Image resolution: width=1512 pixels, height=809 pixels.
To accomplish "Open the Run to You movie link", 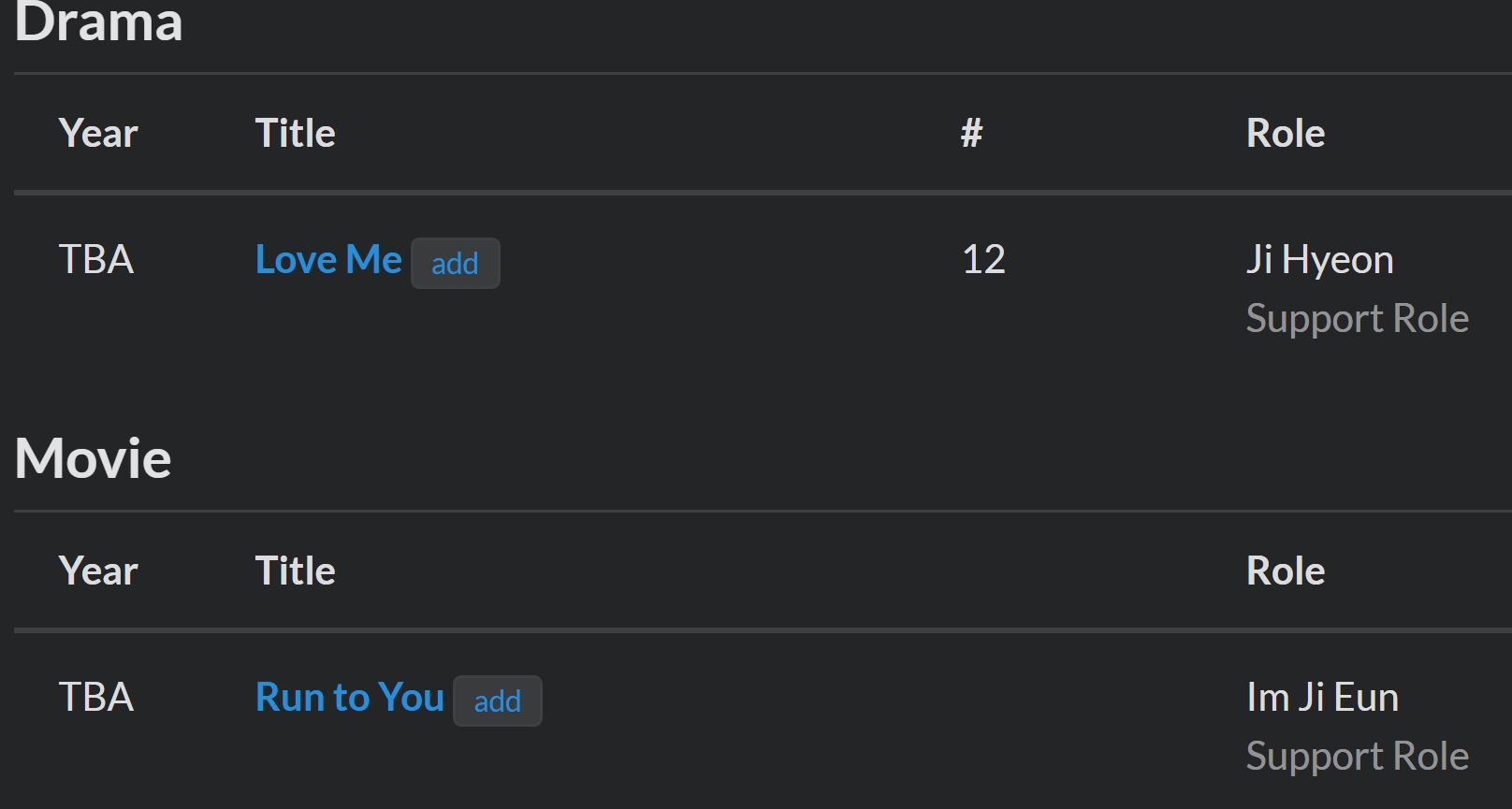I will pyautogui.click(x=350, y=697).
